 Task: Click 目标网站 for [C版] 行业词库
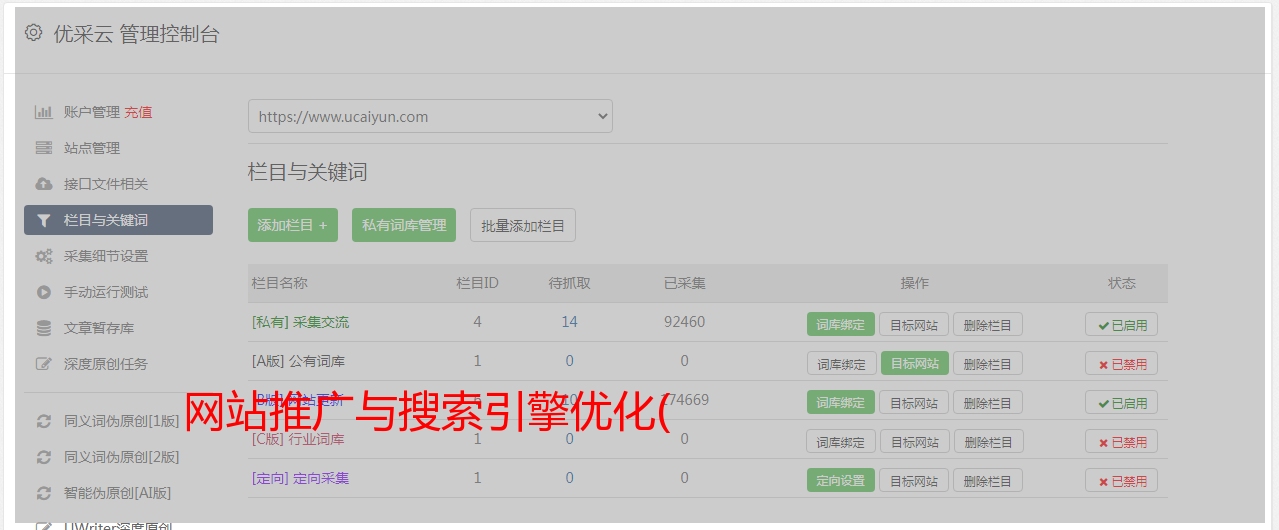[x=914, y=441]
